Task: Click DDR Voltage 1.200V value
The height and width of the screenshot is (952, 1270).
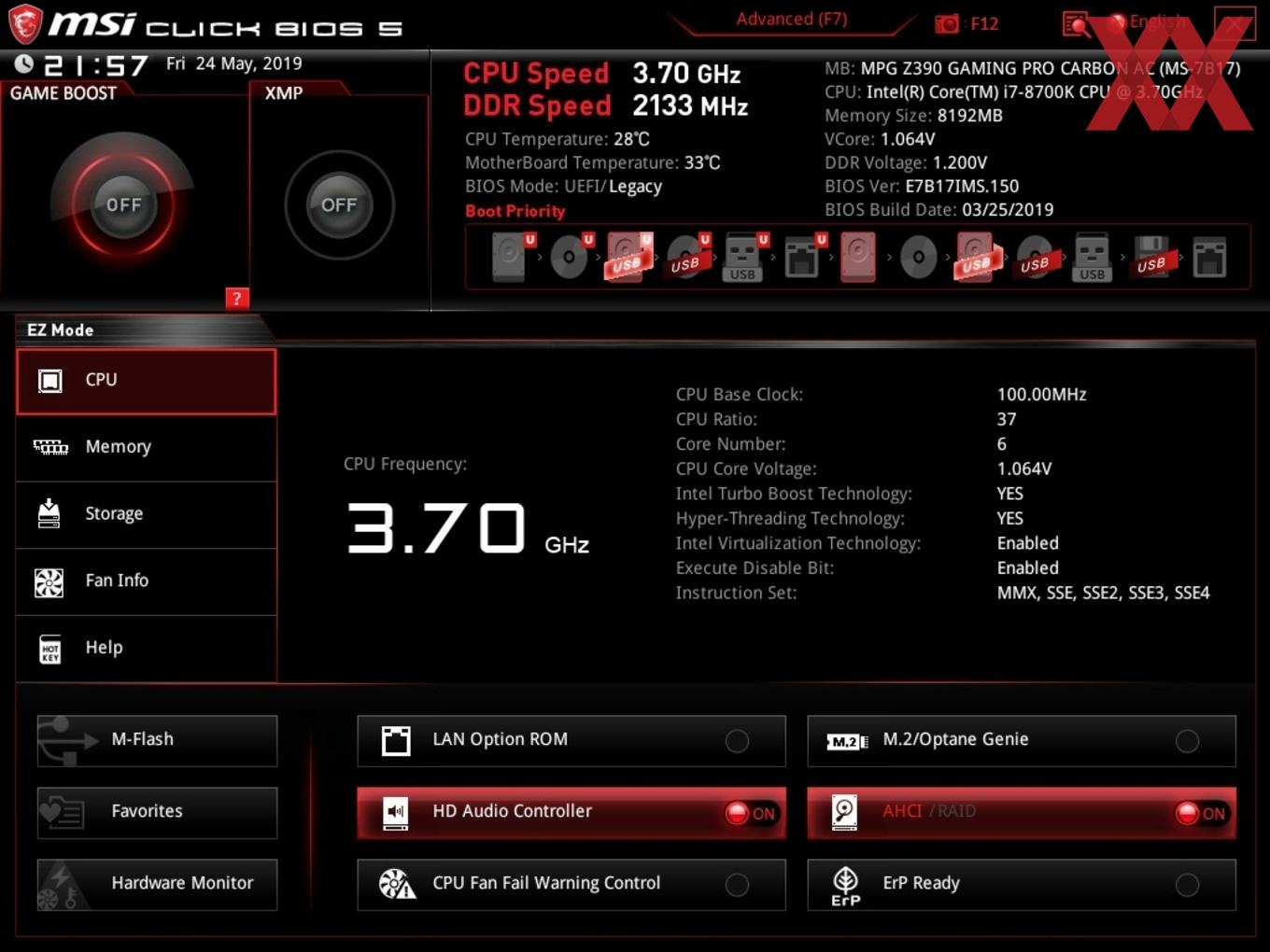Action: coord(960,162)
